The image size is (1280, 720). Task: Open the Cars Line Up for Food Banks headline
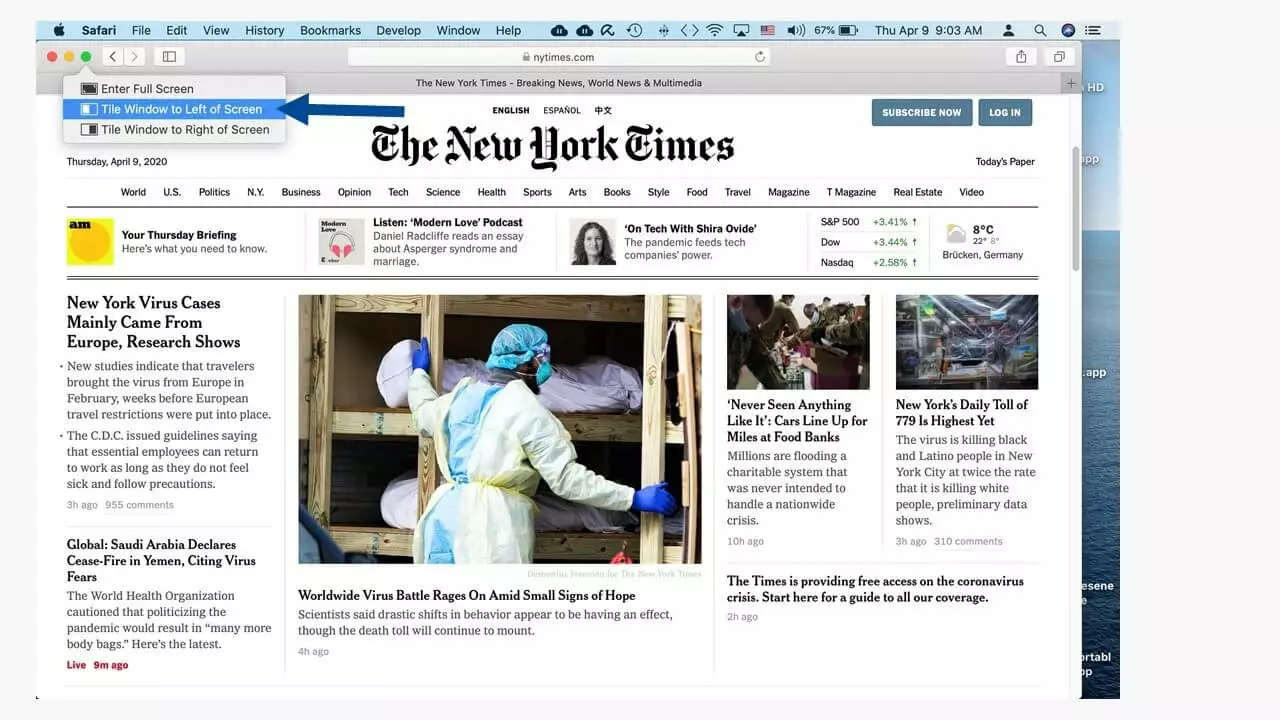point(797,420)
